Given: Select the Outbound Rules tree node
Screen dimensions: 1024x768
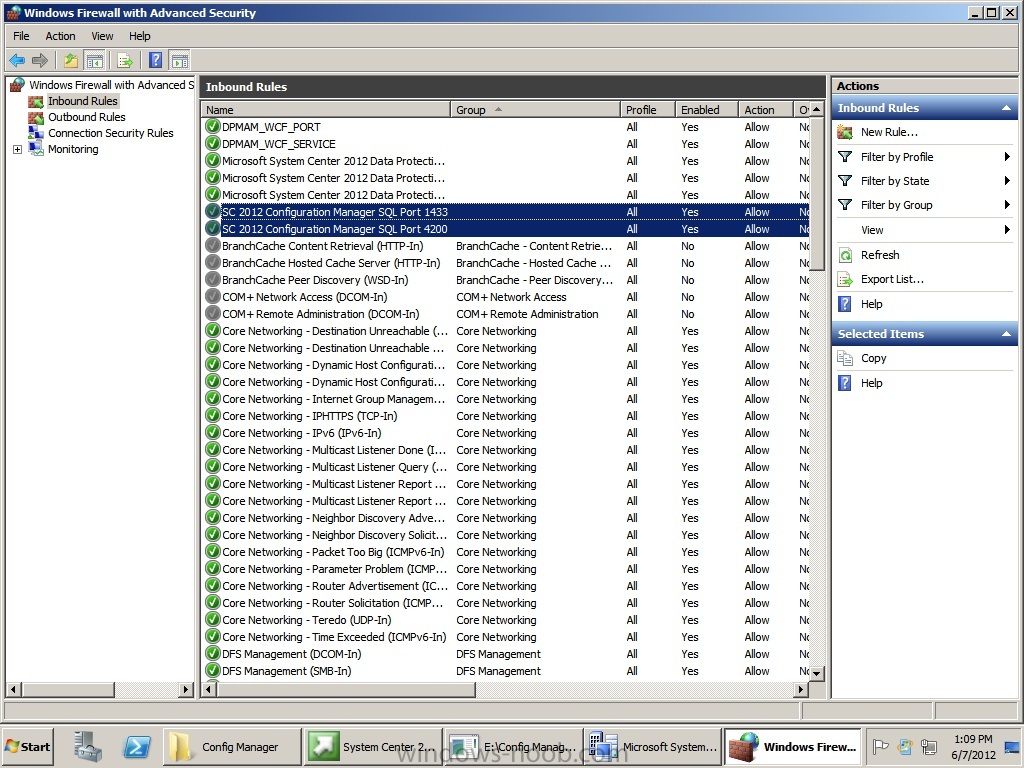Looking at the screenshot, I should [x=86, y=117].
